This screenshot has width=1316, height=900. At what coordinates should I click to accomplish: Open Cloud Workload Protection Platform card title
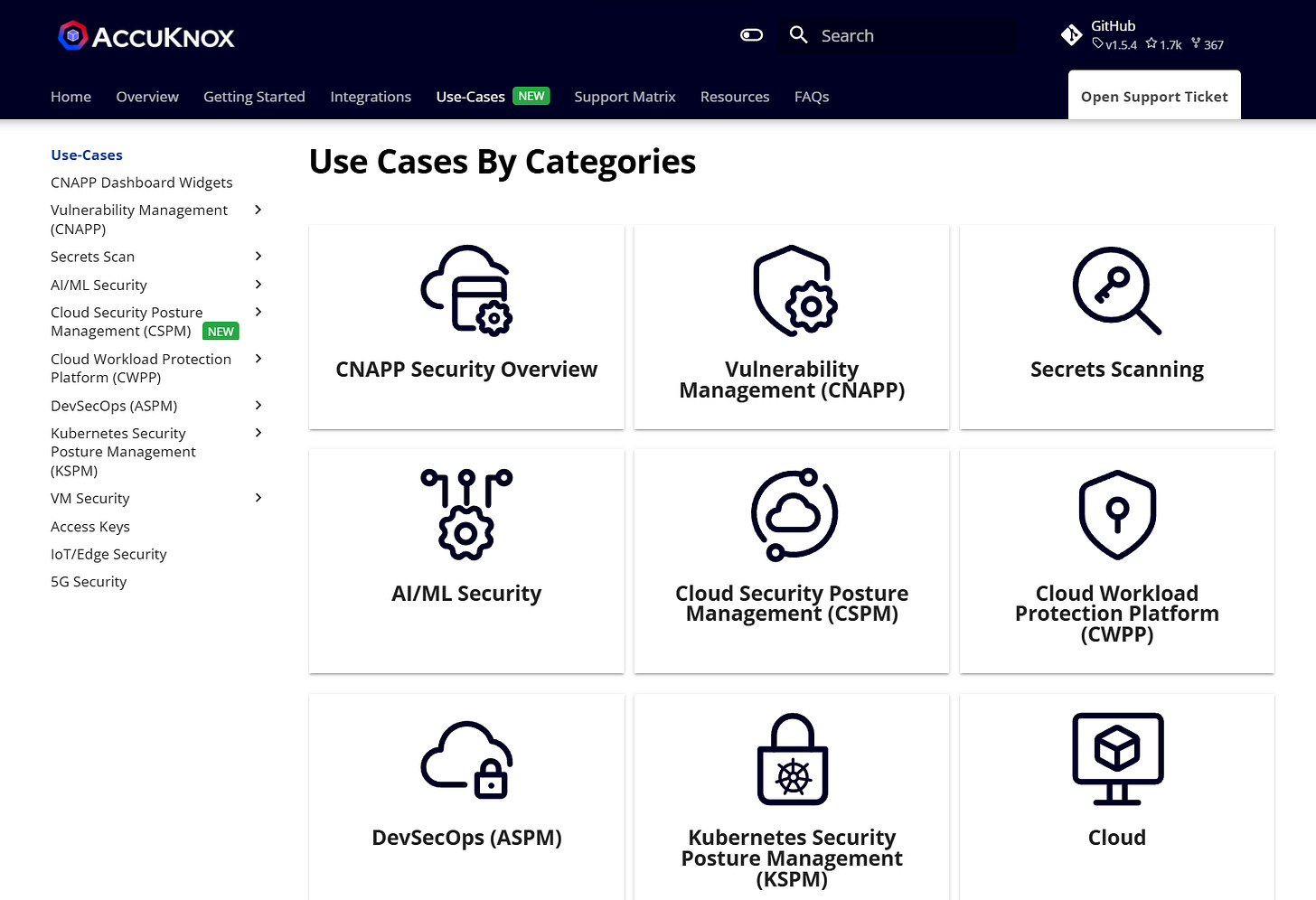point(1117,614)
